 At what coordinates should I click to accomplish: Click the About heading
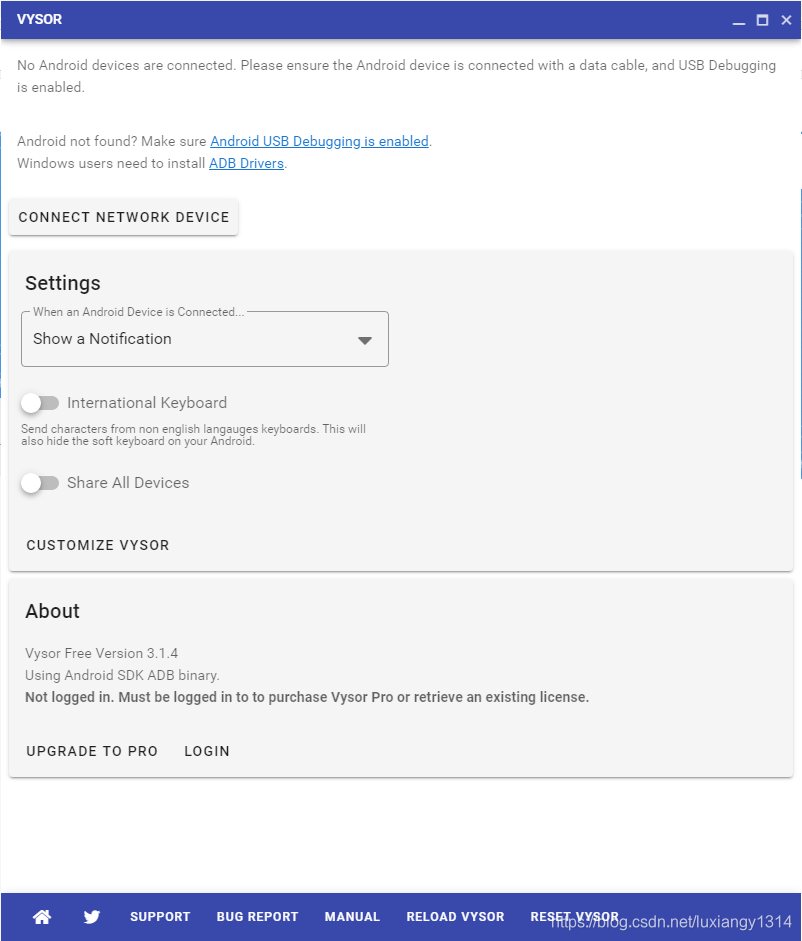[52, 611]
